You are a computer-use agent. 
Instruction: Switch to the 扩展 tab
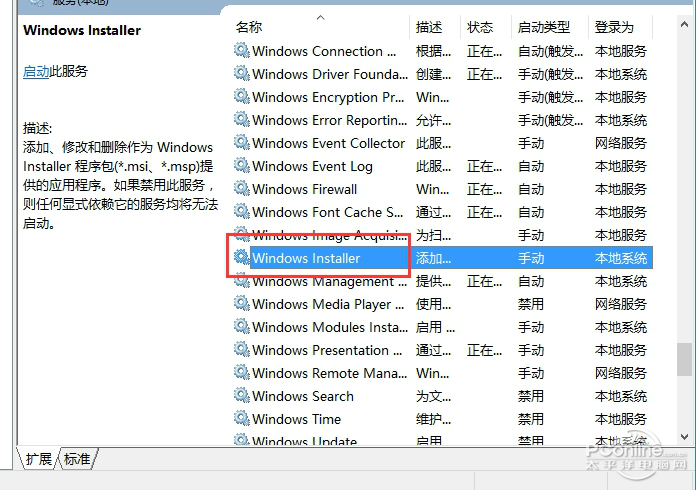(38, 458)
